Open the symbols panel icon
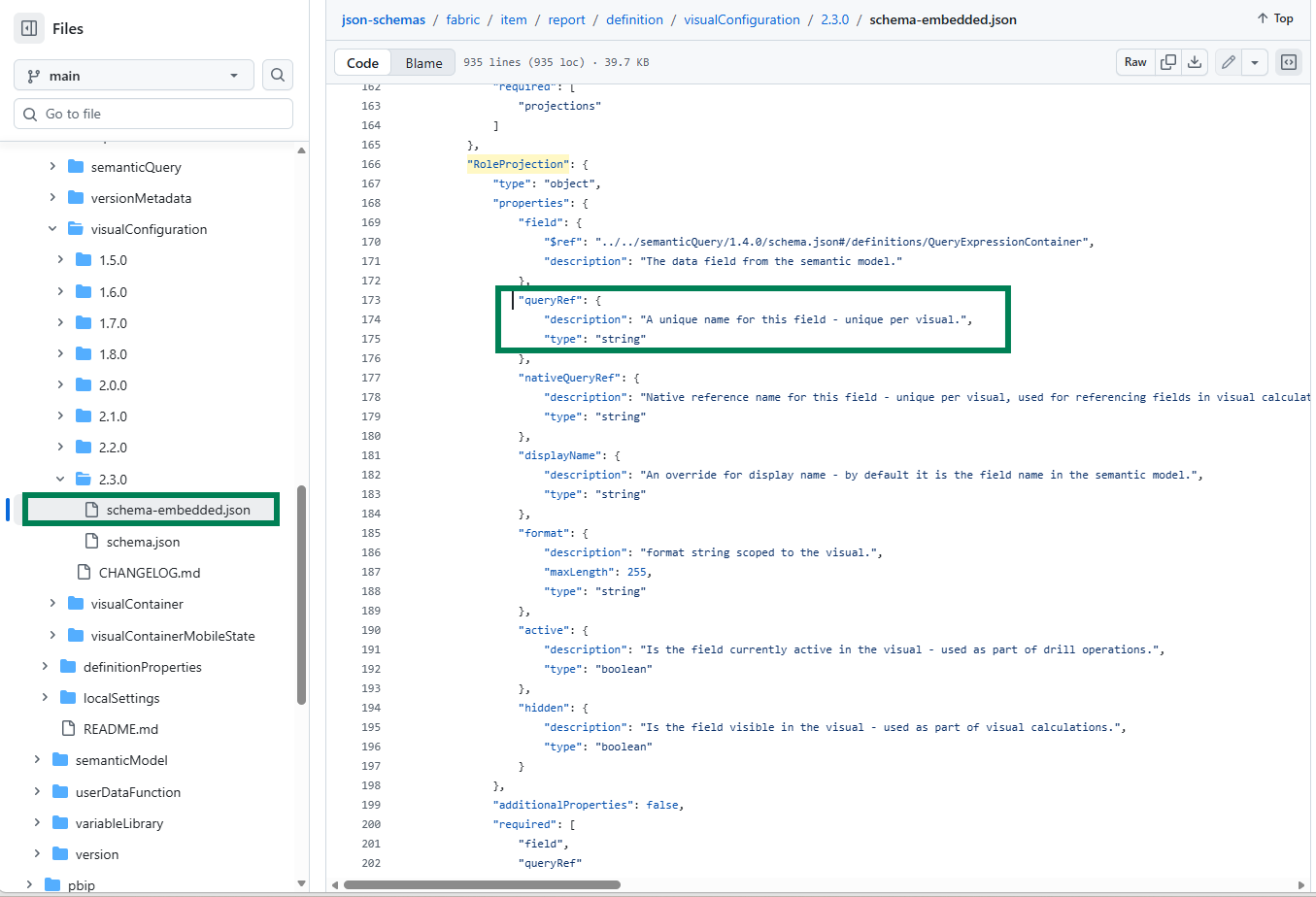This screenshot has height=897, width=1316. coord(1289,62)
